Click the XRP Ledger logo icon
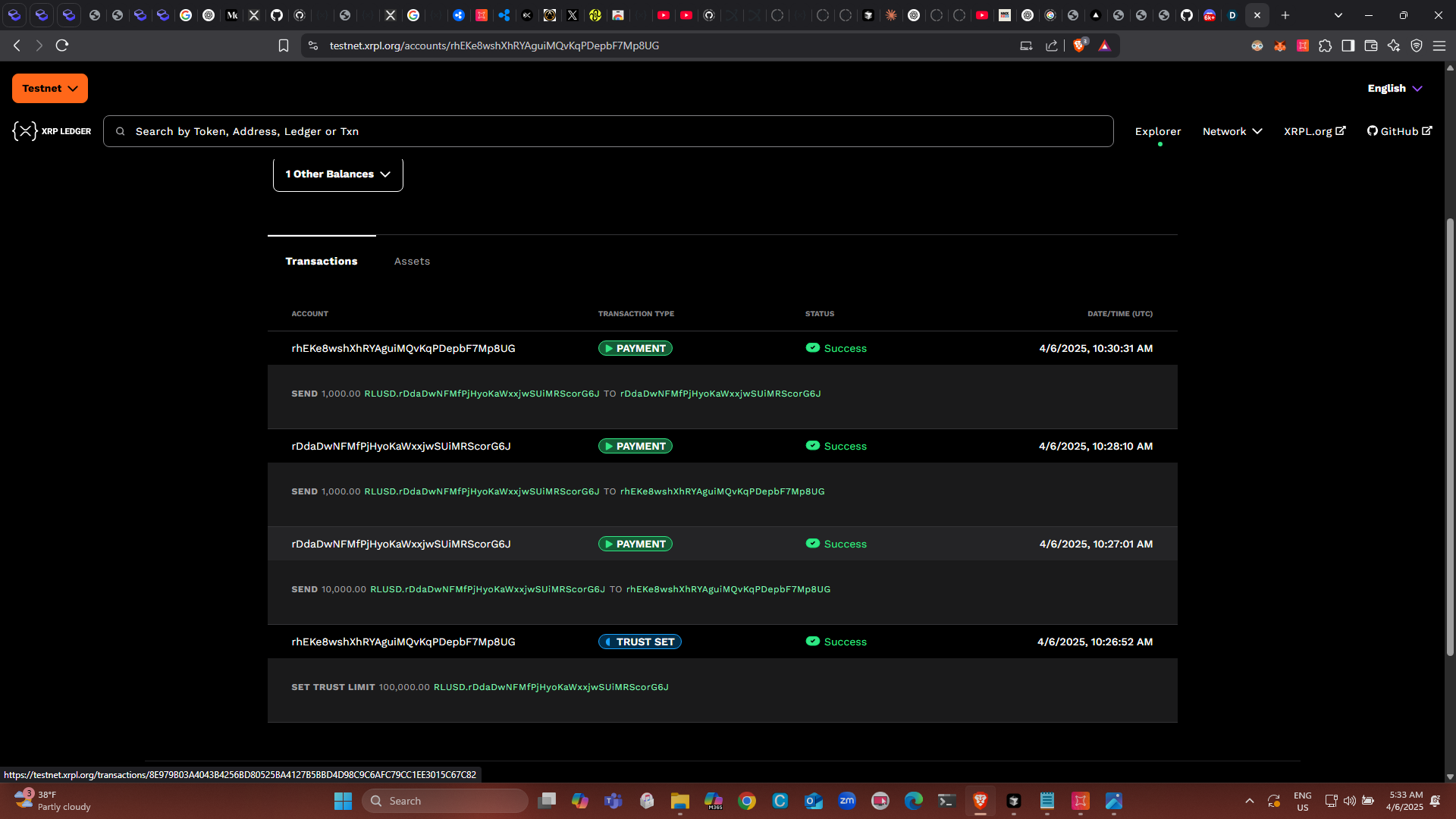1456x819 pixels. point(25,131)
